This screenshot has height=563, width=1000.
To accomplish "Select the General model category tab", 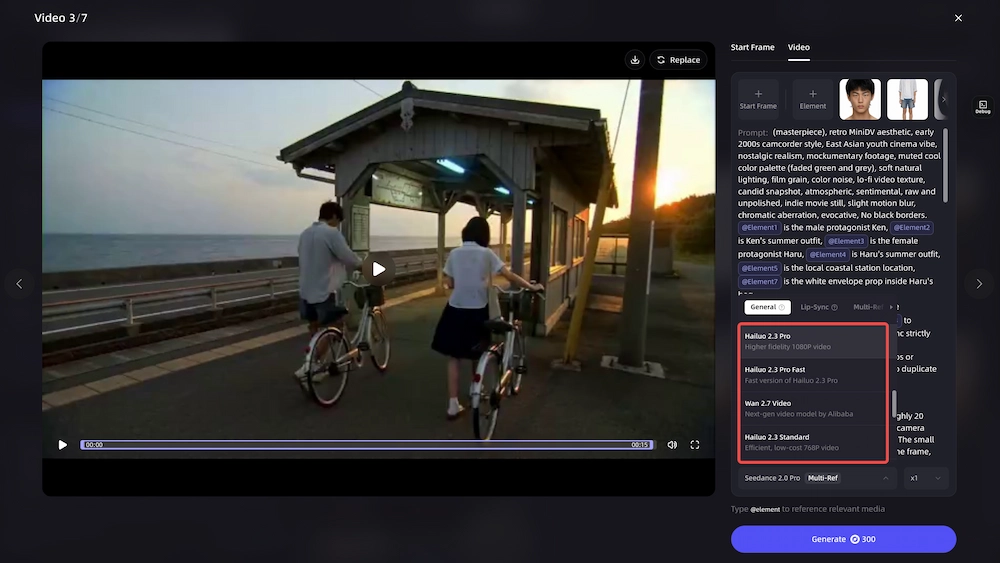I will [767, 307].
